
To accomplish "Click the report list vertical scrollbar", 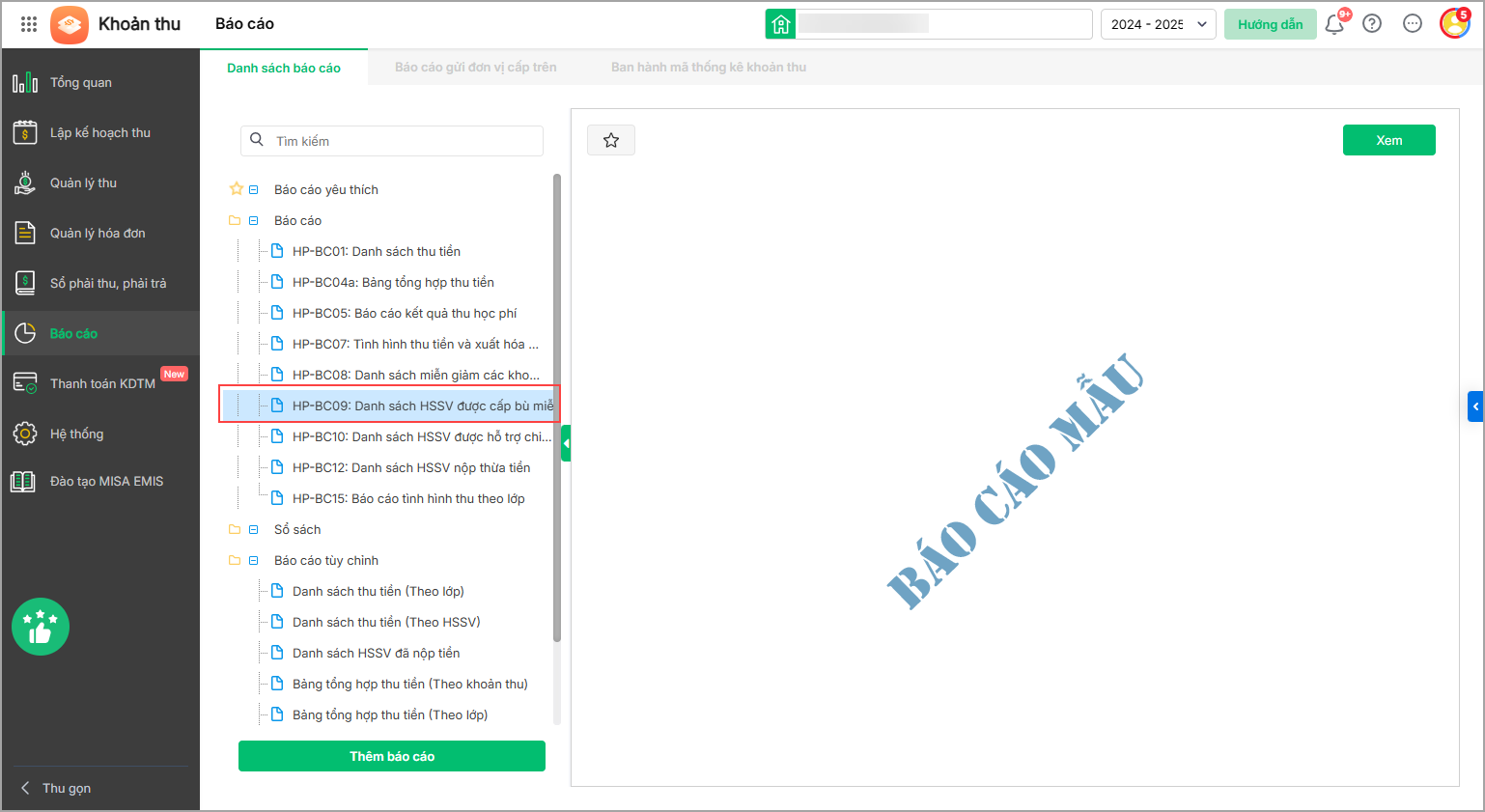I will coord(557,406).
